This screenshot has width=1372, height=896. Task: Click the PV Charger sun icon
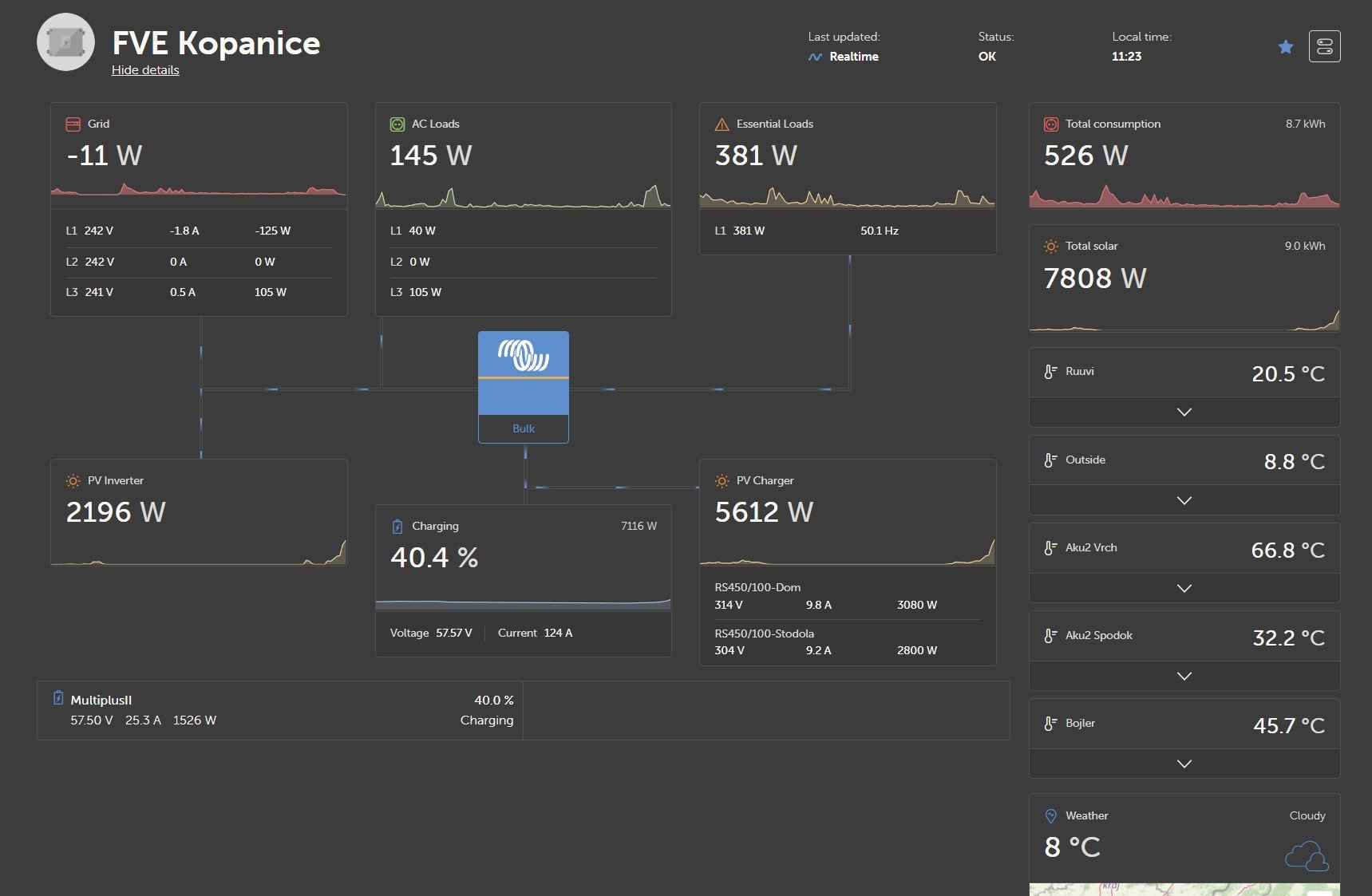pos(722,480)
